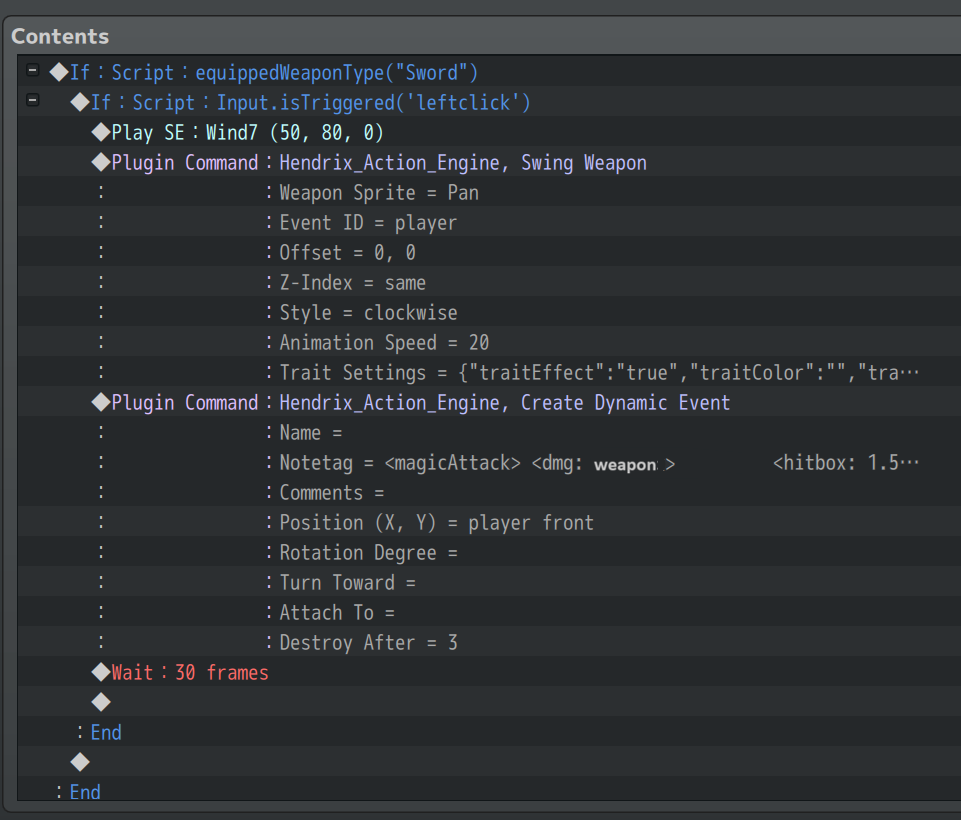
Task: Click the Name = parameter line
Action: pyautogui.click(x=489, y=432)
